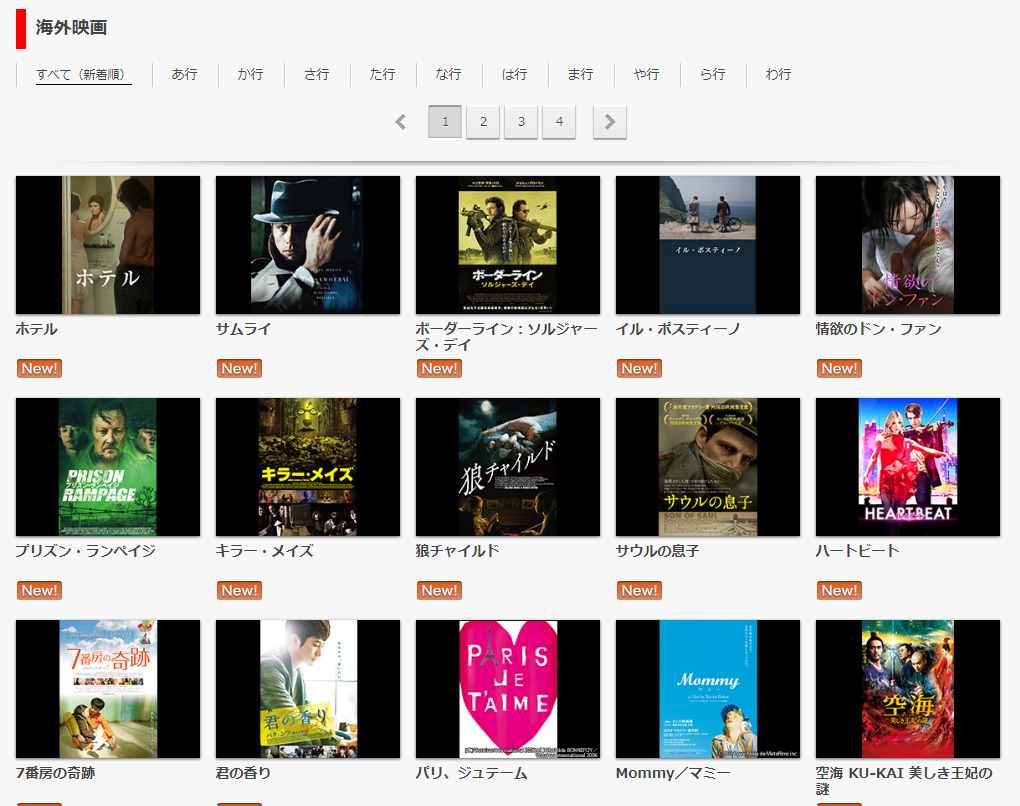Open the Heartbeat poster thumbnail
The height and width of the screenshot is (806, 1020).
tap(908, 467)
